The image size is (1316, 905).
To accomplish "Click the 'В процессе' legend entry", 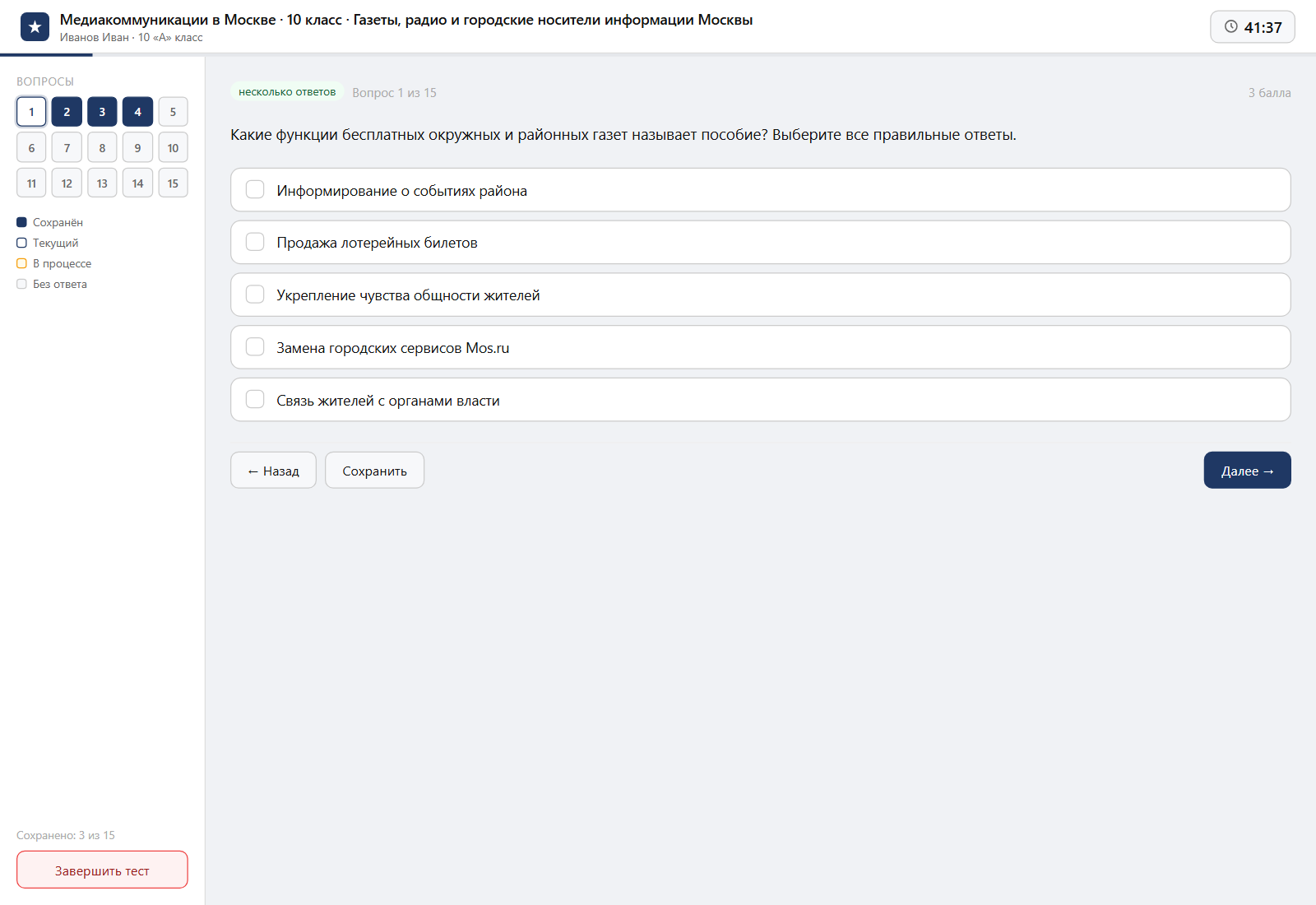I will (54, 263).
